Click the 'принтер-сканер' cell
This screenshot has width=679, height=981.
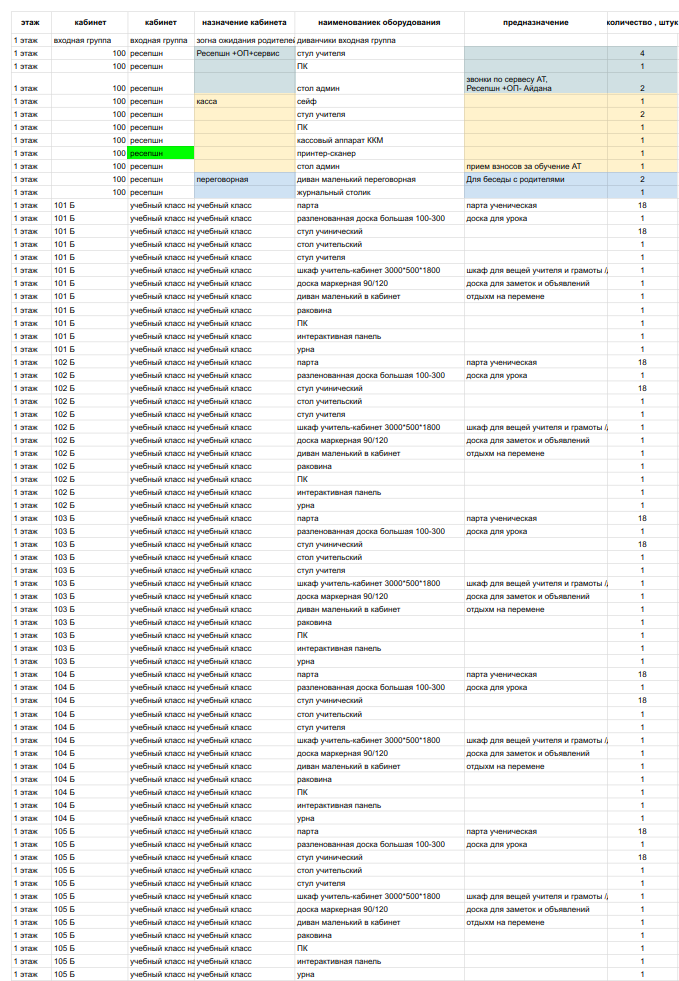point(379,153)
